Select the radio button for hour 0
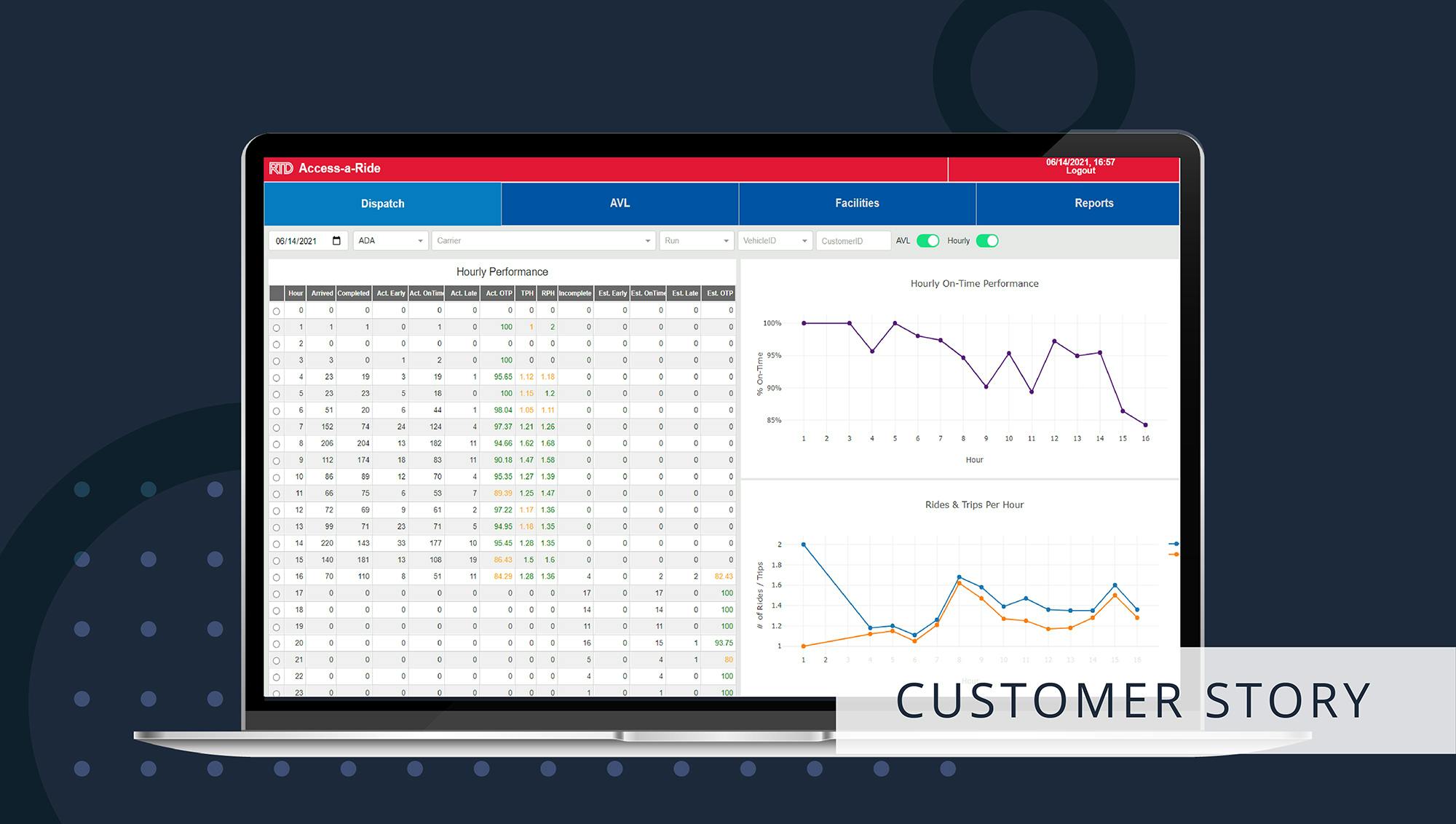This screenshot has width=1456, height=824. pyautogui.click(x=277, y=311)
